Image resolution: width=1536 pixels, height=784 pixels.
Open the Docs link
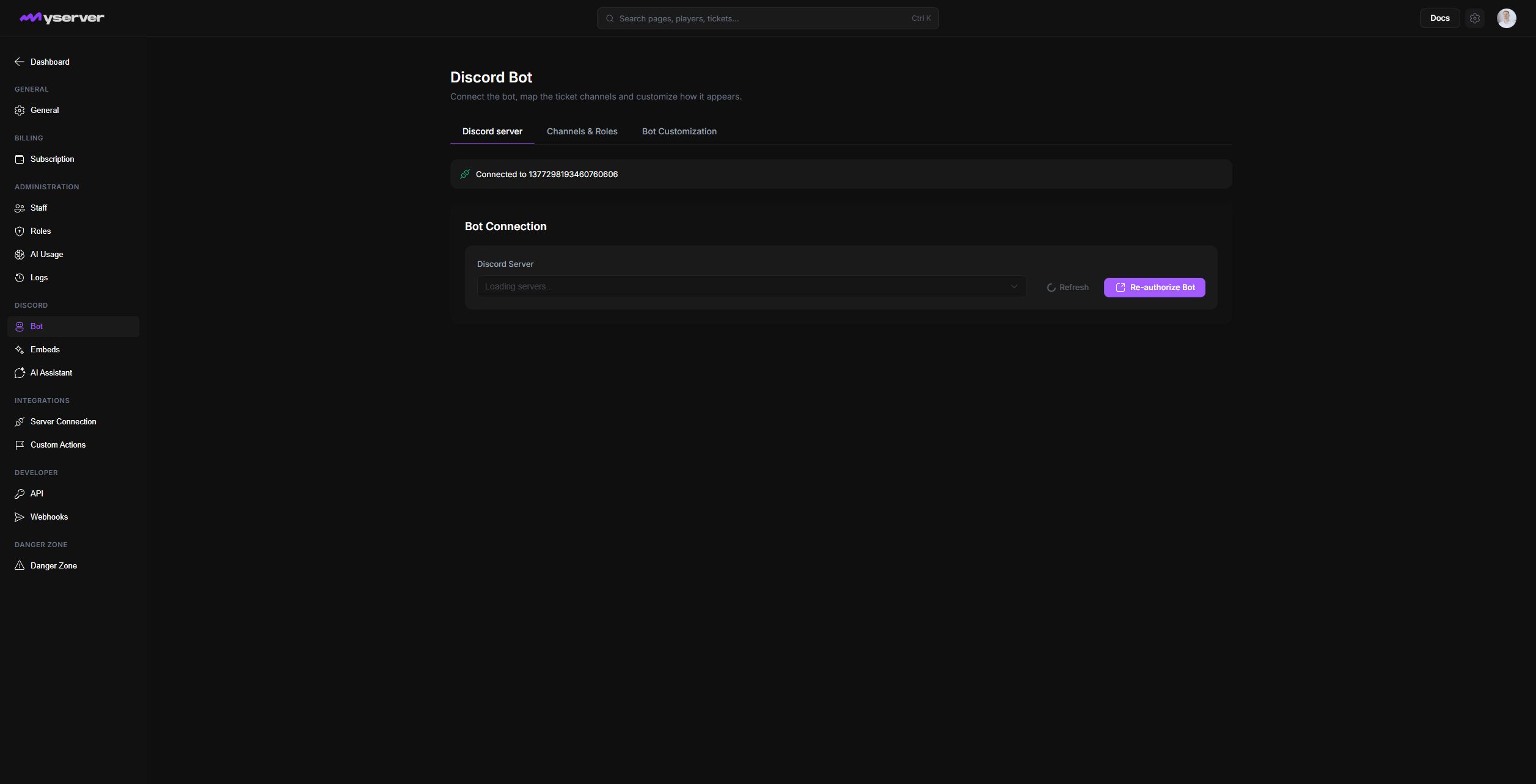point(1439,18)
